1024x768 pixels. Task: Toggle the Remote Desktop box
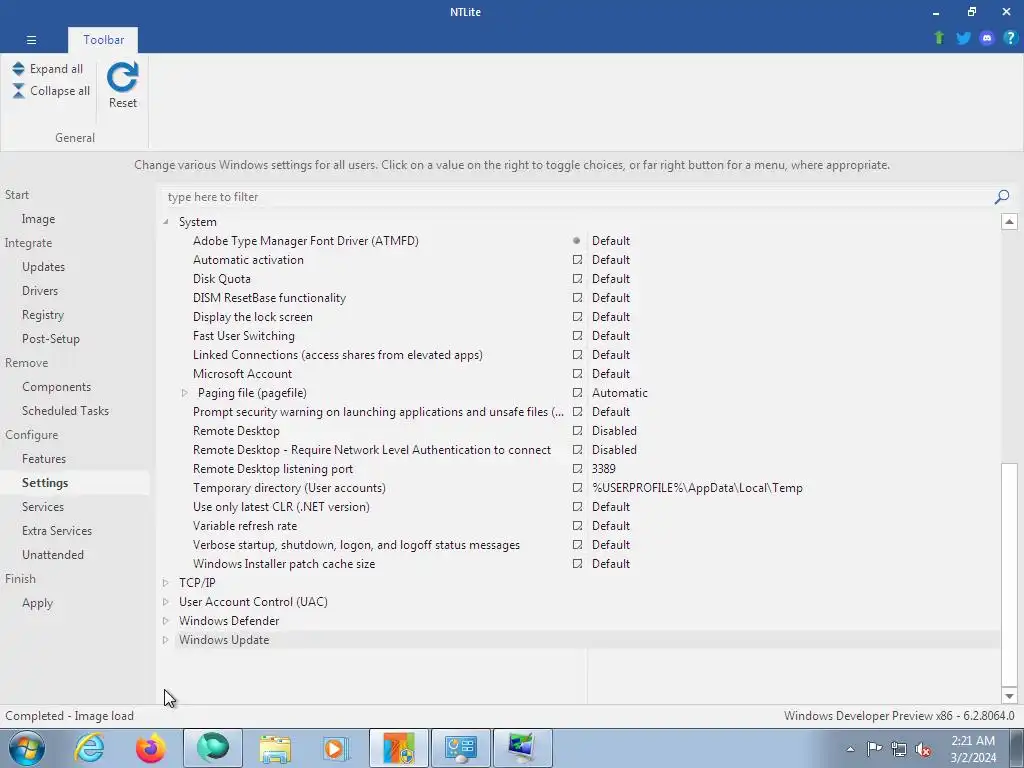(x=577, y=430)
